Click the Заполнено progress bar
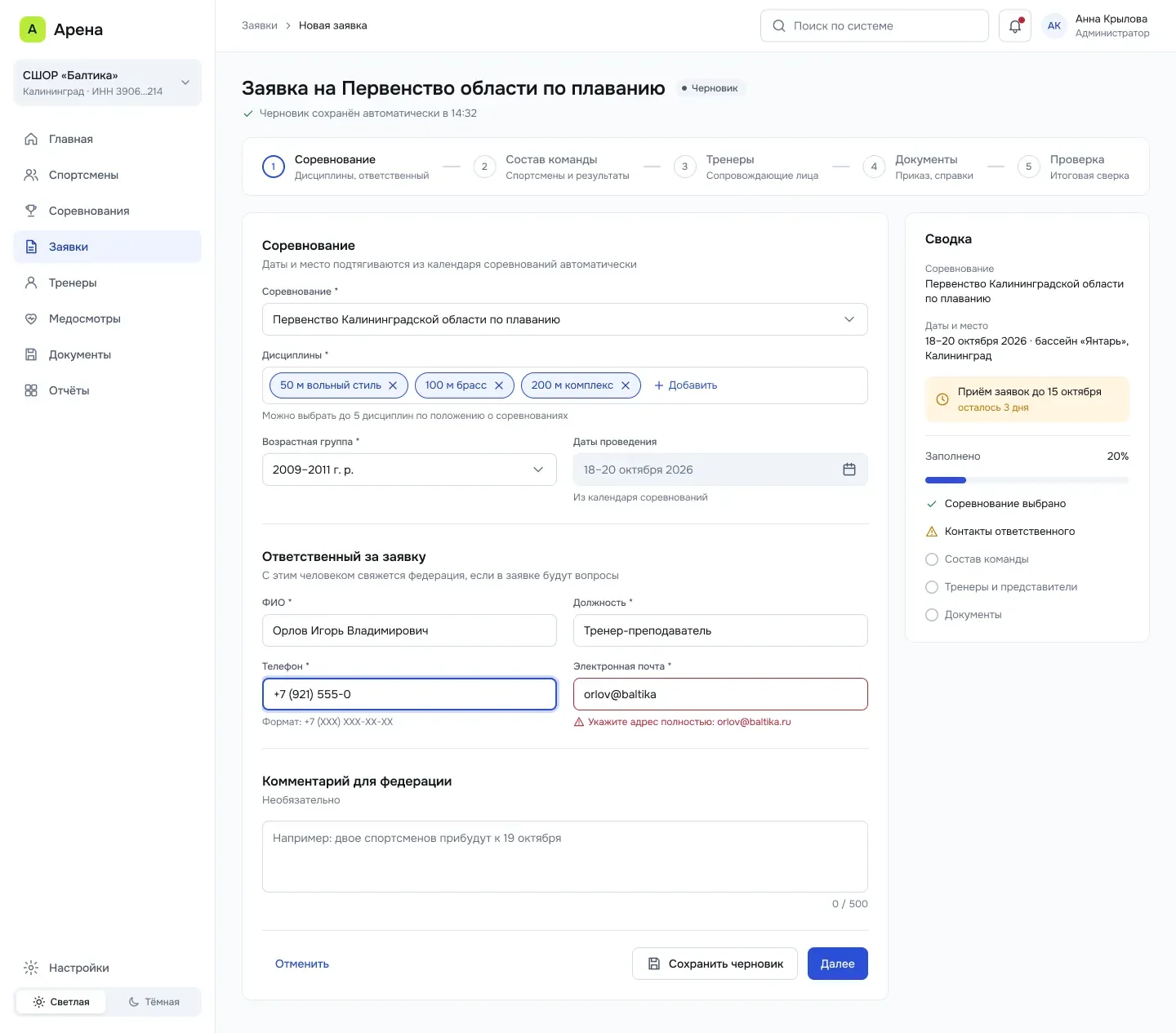Viewport: 1176px width, 1033px height. (x=1027, y=480)
